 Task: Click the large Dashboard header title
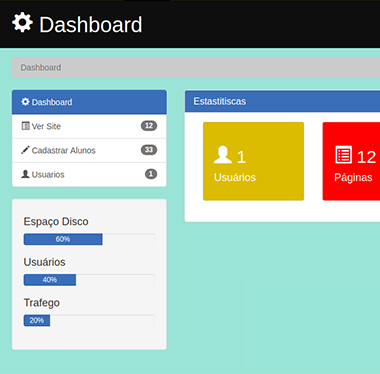[91, 25]
